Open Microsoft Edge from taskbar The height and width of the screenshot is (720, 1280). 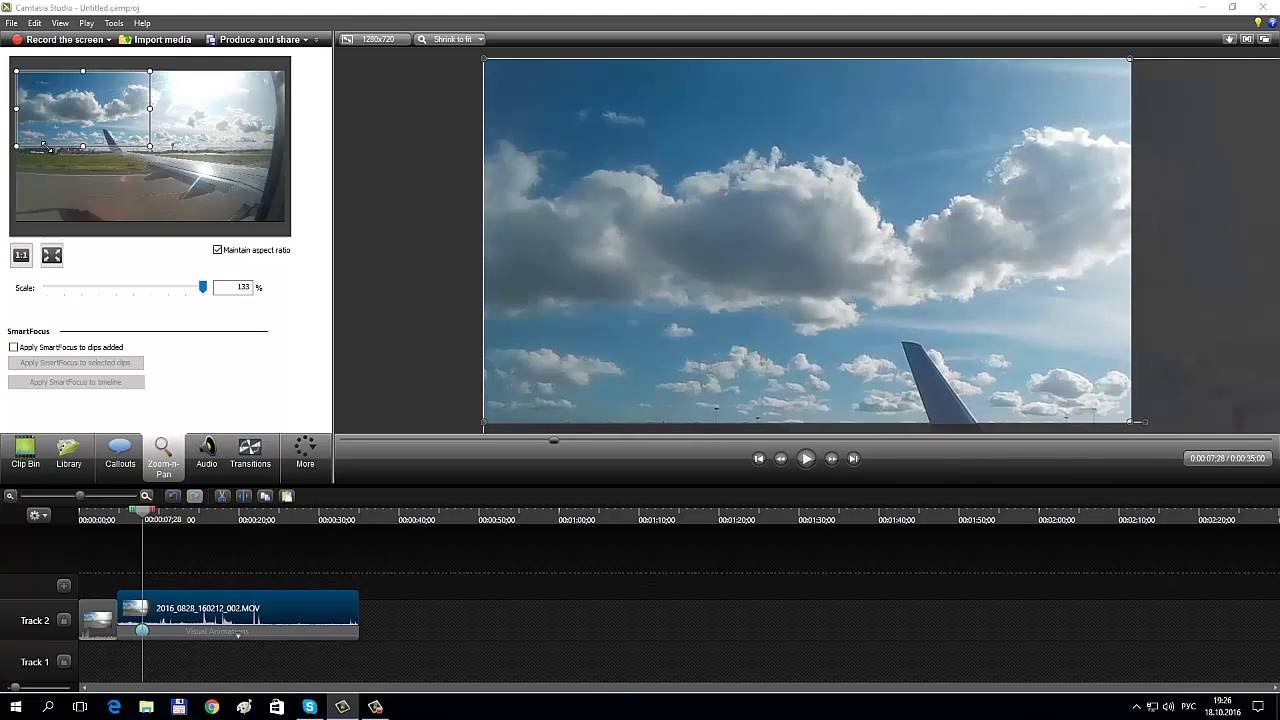pyautogui.click(x=114, y=707)
